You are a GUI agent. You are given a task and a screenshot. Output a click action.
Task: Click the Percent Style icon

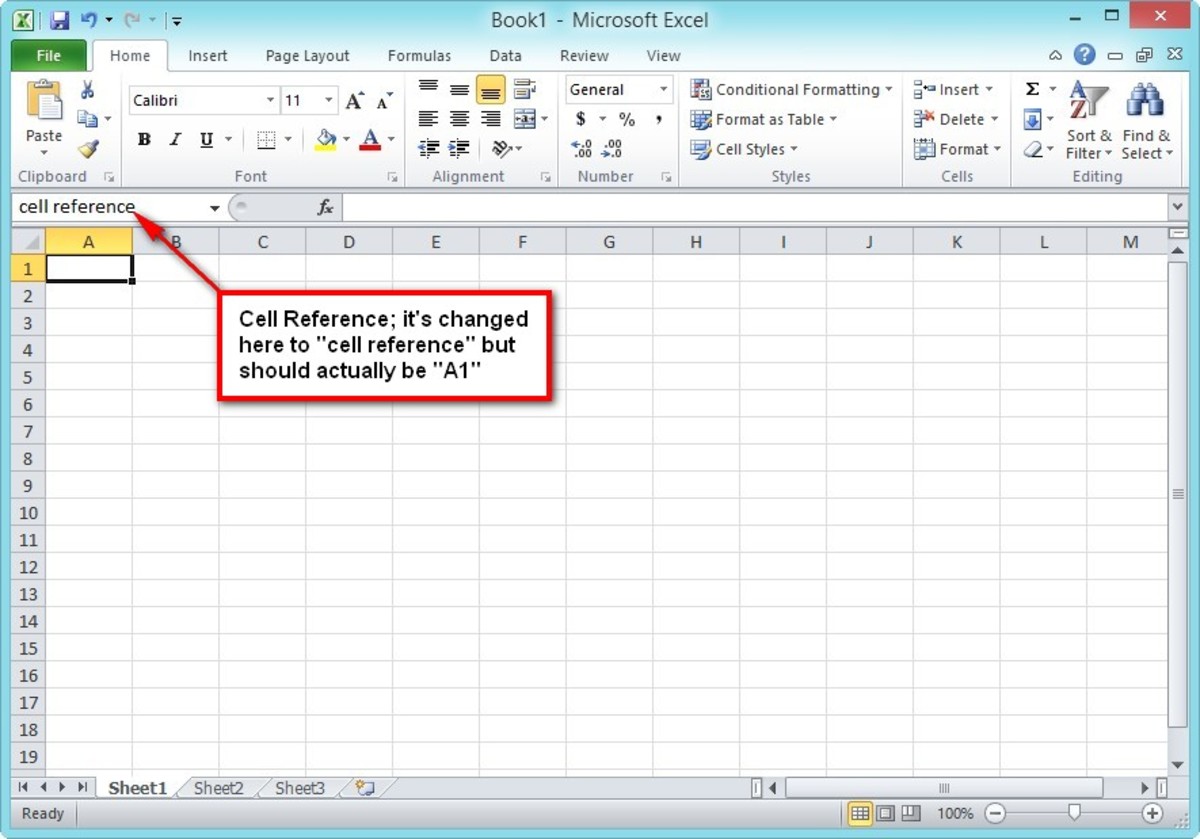[x=627, y=119]
